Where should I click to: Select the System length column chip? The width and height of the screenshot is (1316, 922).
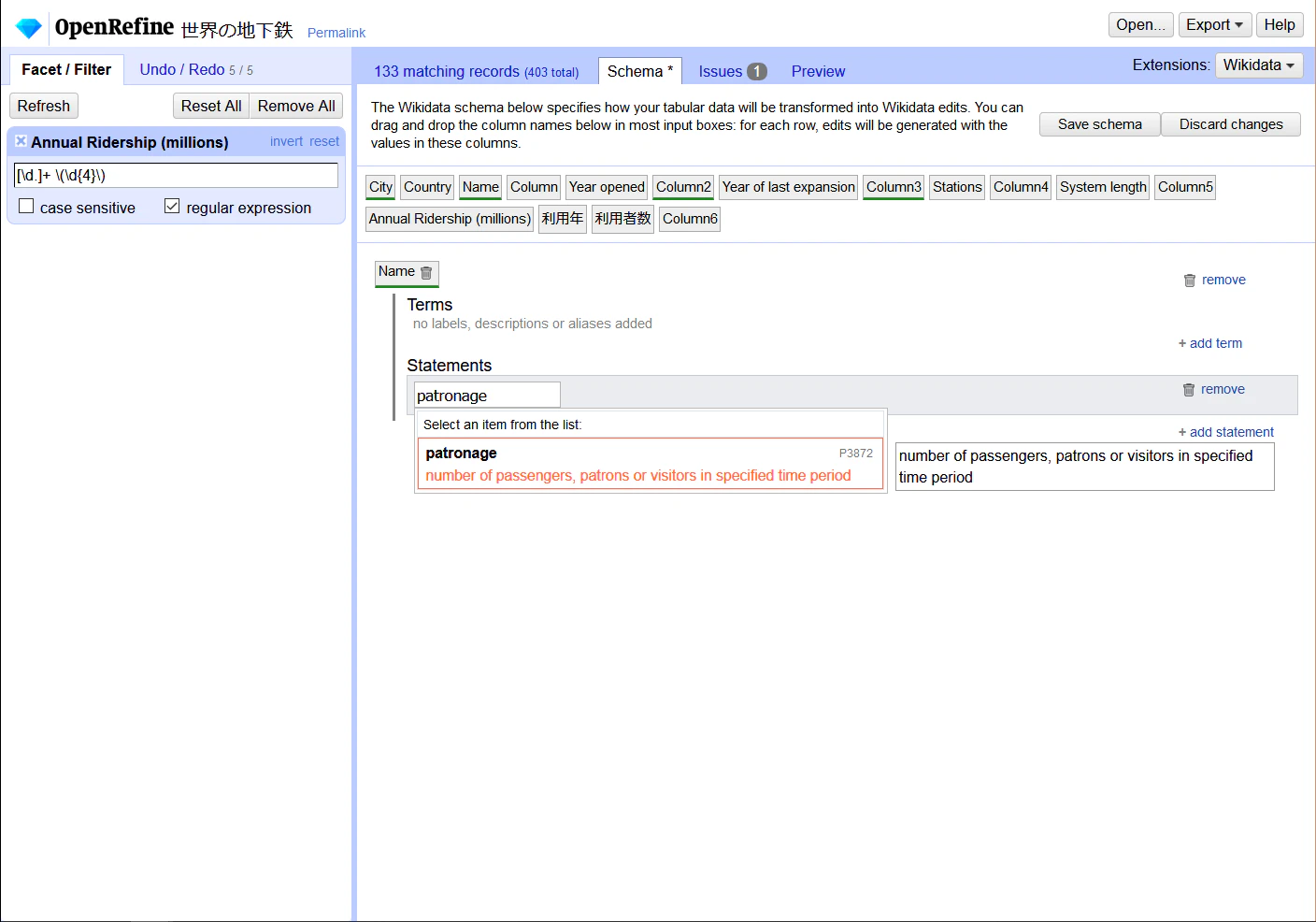click(x=1103, y=187)
